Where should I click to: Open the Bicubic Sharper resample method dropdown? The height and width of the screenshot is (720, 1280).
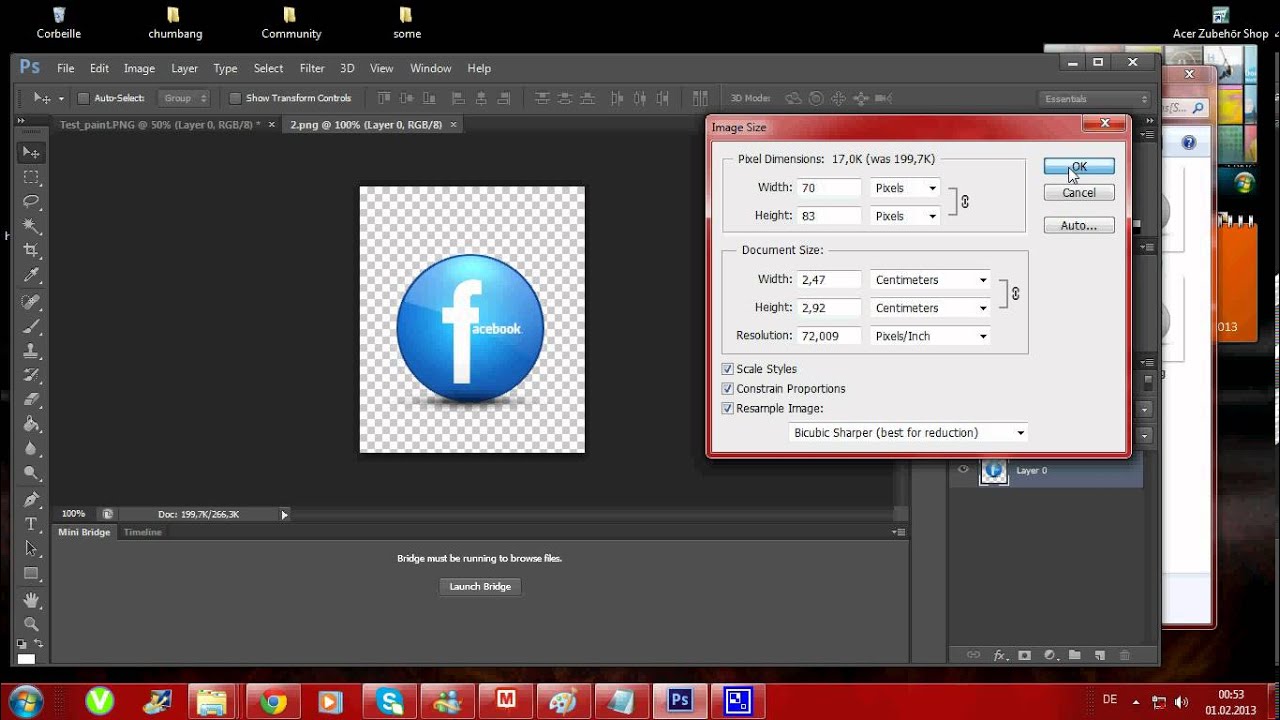908,433
